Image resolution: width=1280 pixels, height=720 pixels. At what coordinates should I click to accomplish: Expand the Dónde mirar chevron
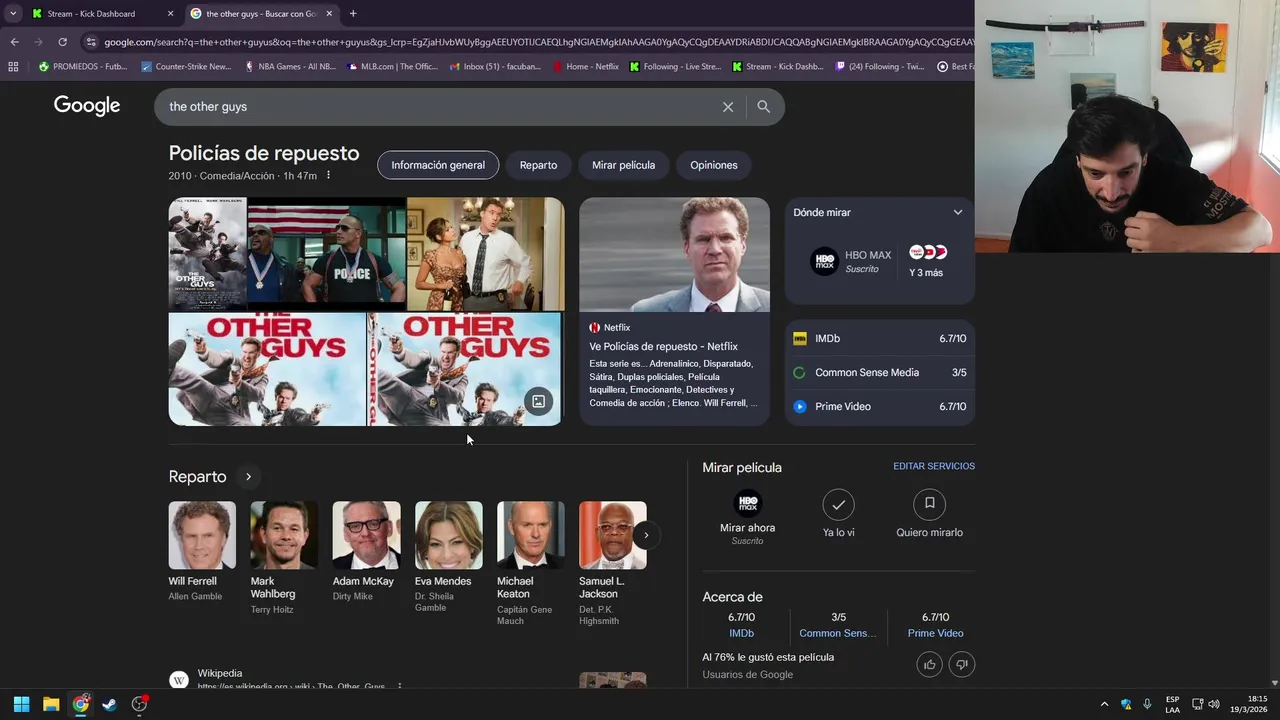pos(958,212)
